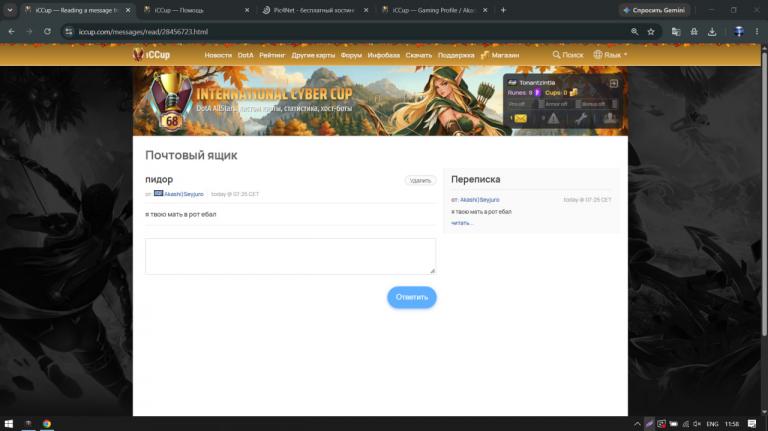Open sender link in the Переписка panel
Image resolution: width=768 pixels, height=431 pixels.
pyautogui.click(x=480, y=200)
